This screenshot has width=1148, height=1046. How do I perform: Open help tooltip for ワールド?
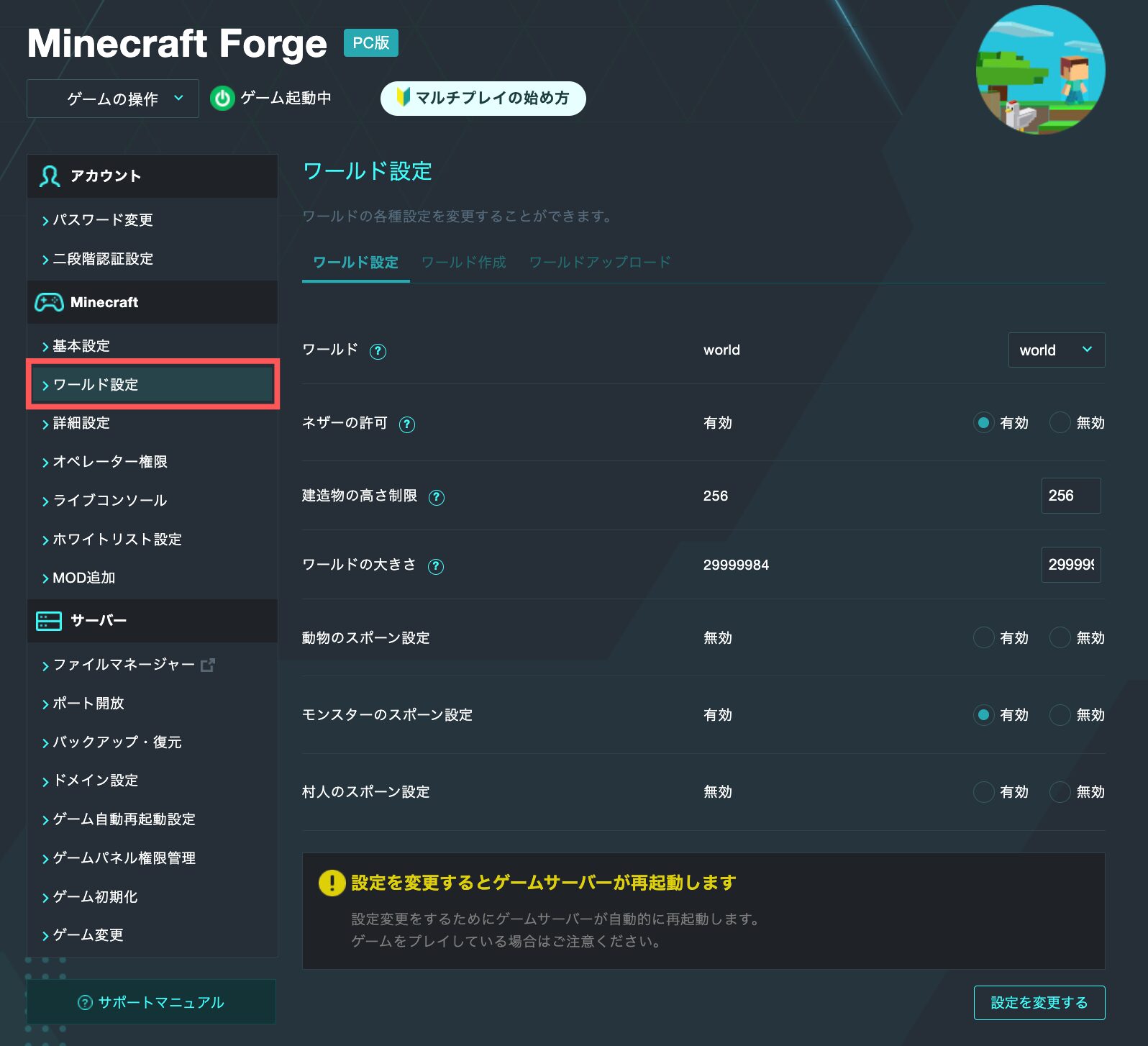click(x=378, y=351)
